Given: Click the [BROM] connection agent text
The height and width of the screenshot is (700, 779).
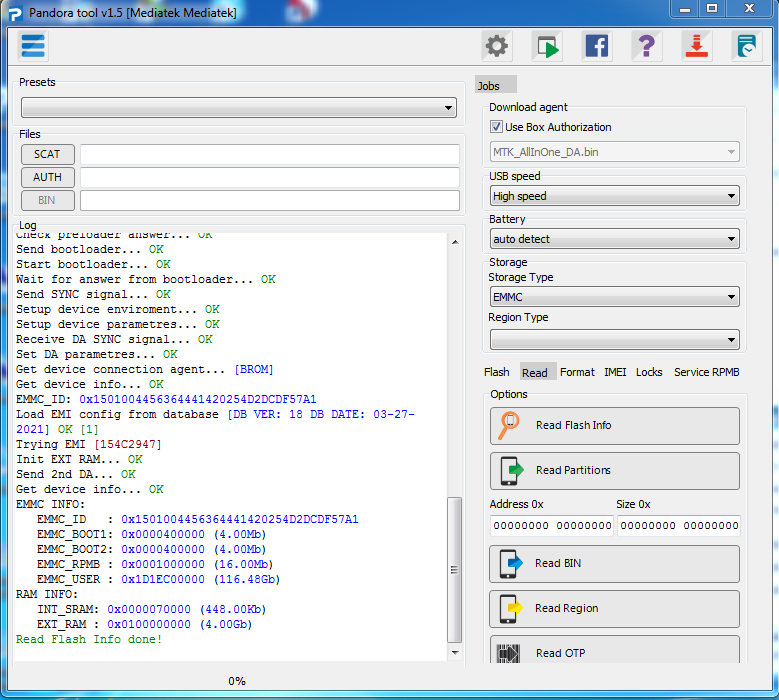Looking at the screenshot, I should 254,370.
